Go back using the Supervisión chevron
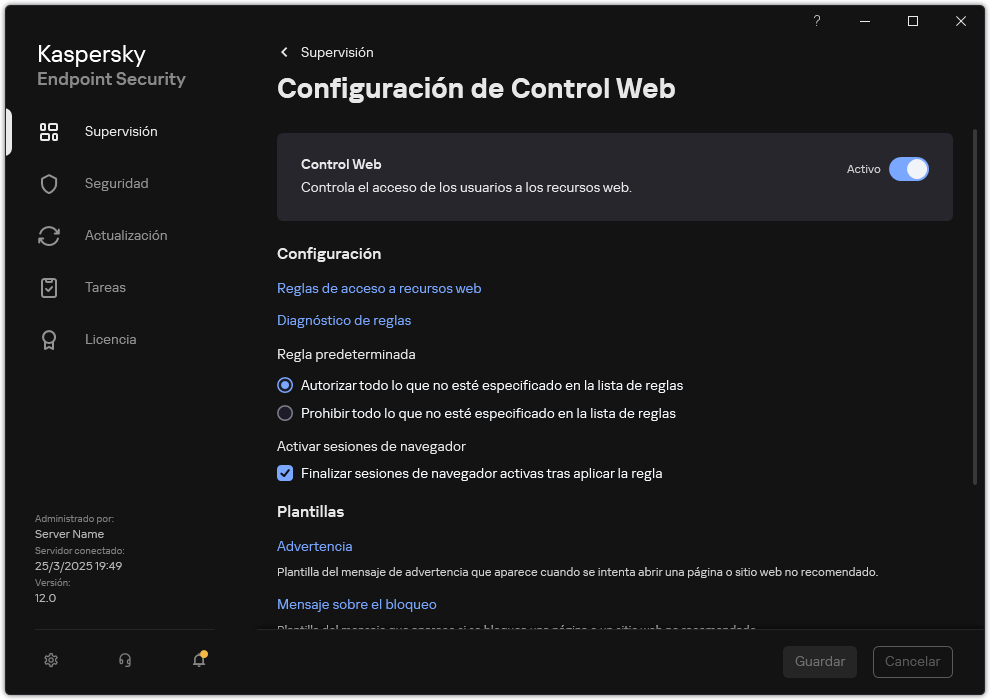Image resolution: width=990 pixels, height=700 pixels. pos(284,52)
